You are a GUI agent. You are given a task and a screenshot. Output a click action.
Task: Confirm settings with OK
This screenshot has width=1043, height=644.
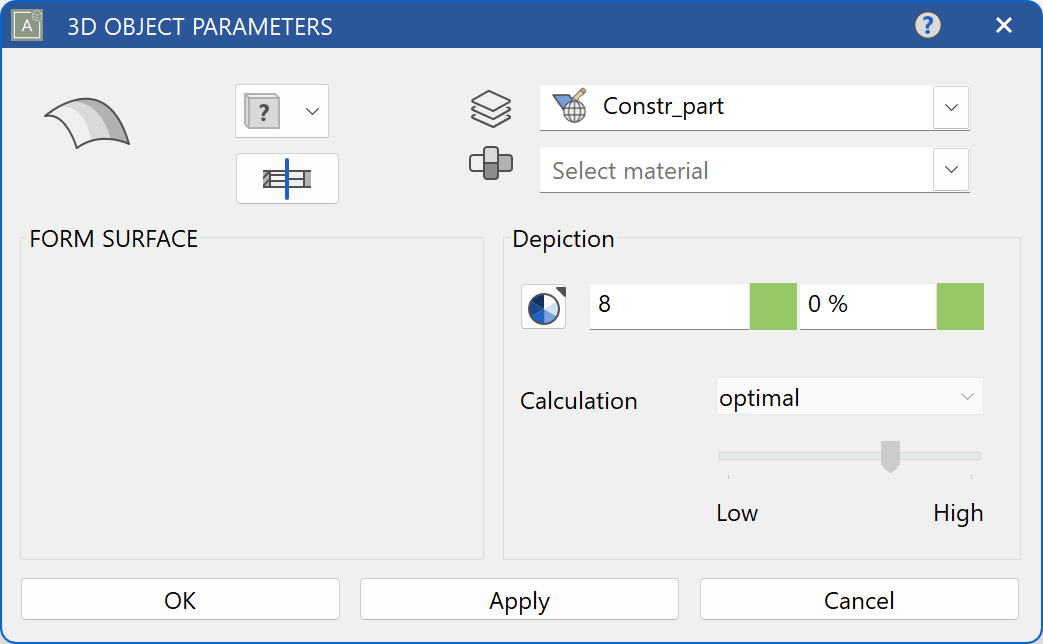point(179,599)
